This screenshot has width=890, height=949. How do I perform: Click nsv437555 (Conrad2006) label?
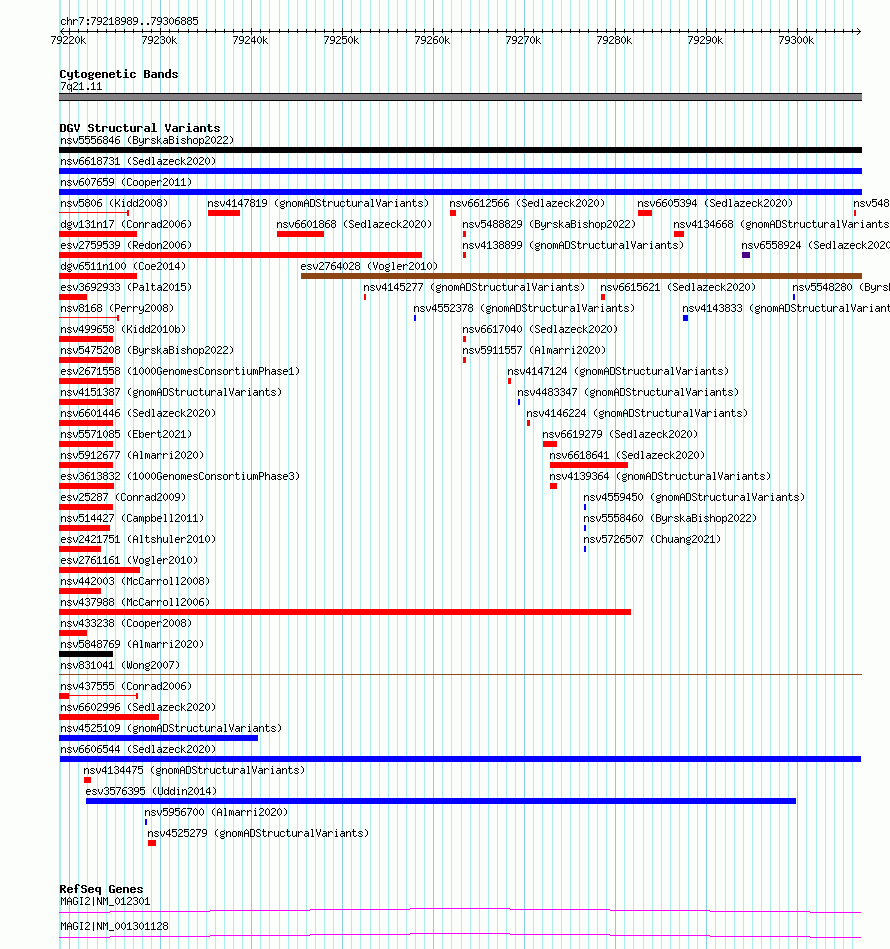(126, 686)
